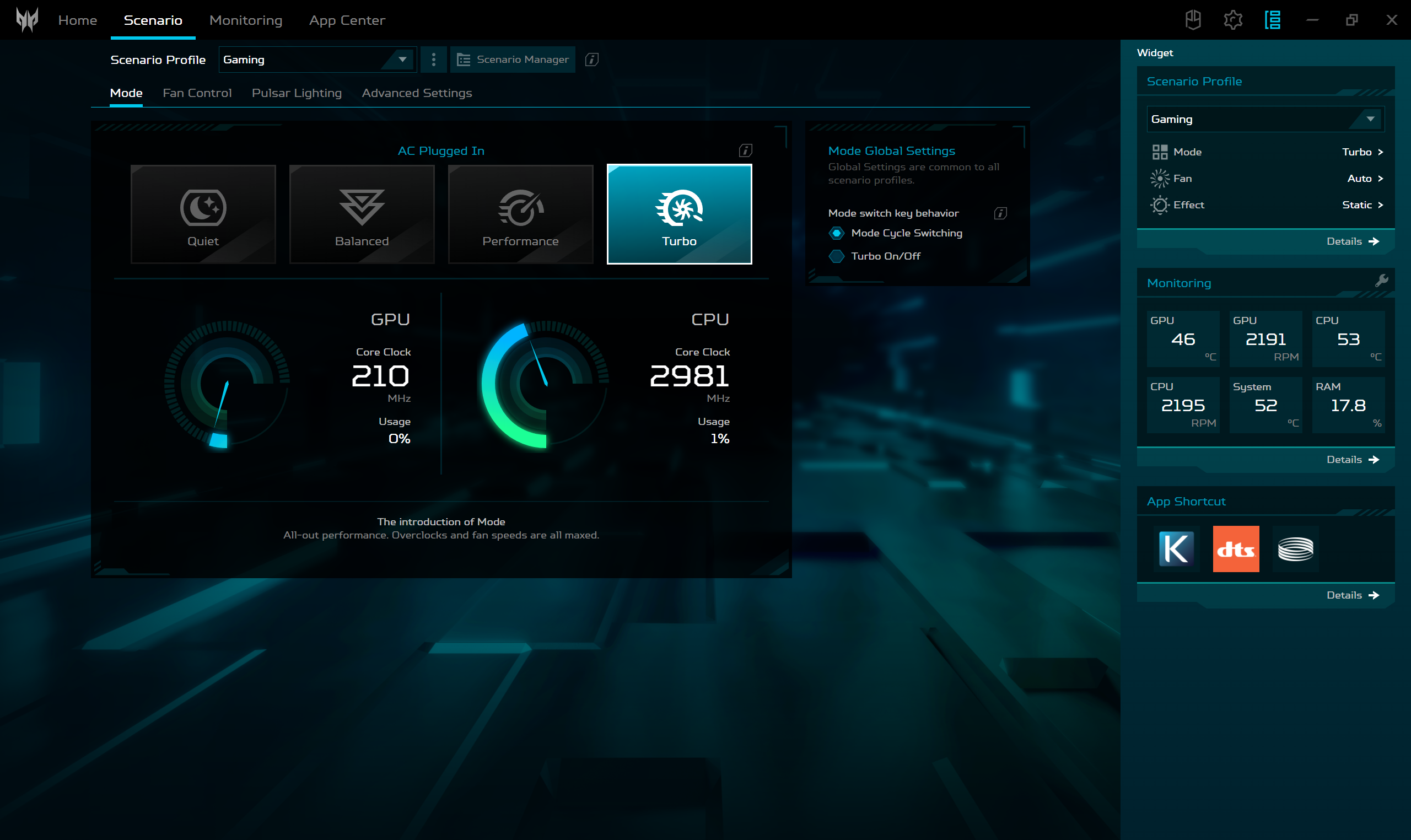Click the AC Plugged In info button

point(745,150)
